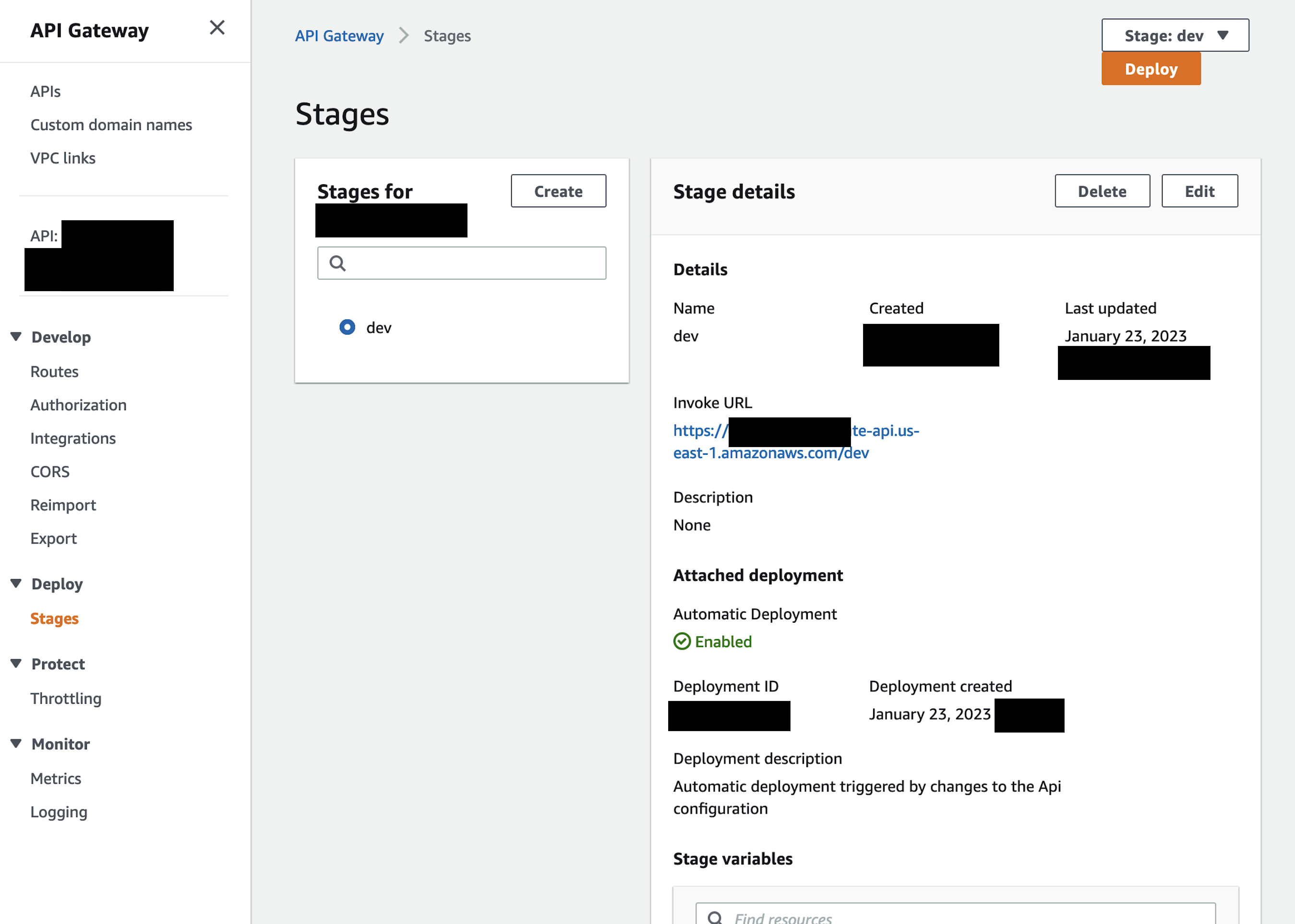The height and width of the screenshot is (924, 1295).
Task: Click the API Gateway breadcrumb link
Action: [339, 36]
